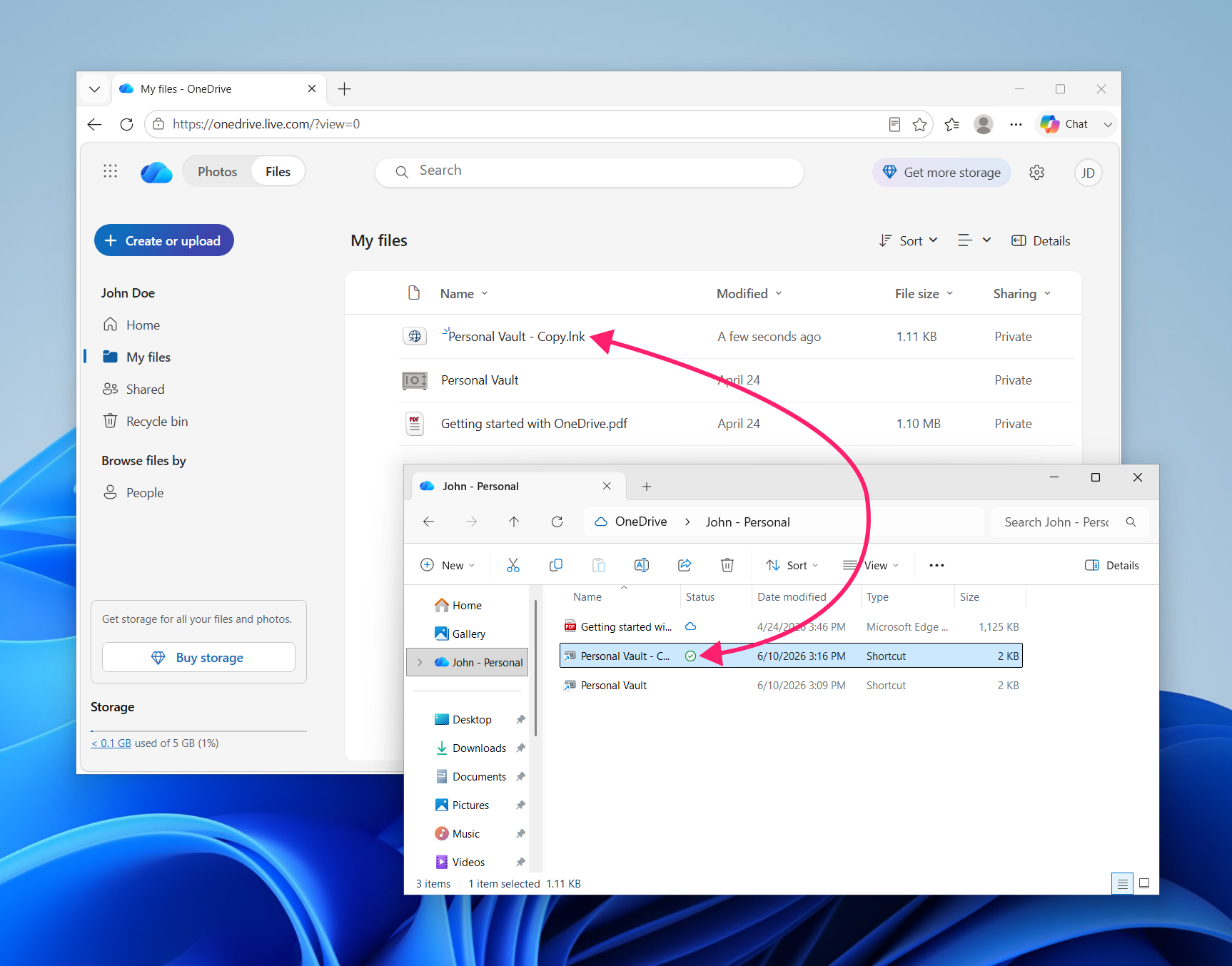Refresh the File Explorer folder
Viewport: 1232px width, 966px height.
[557, 522]
